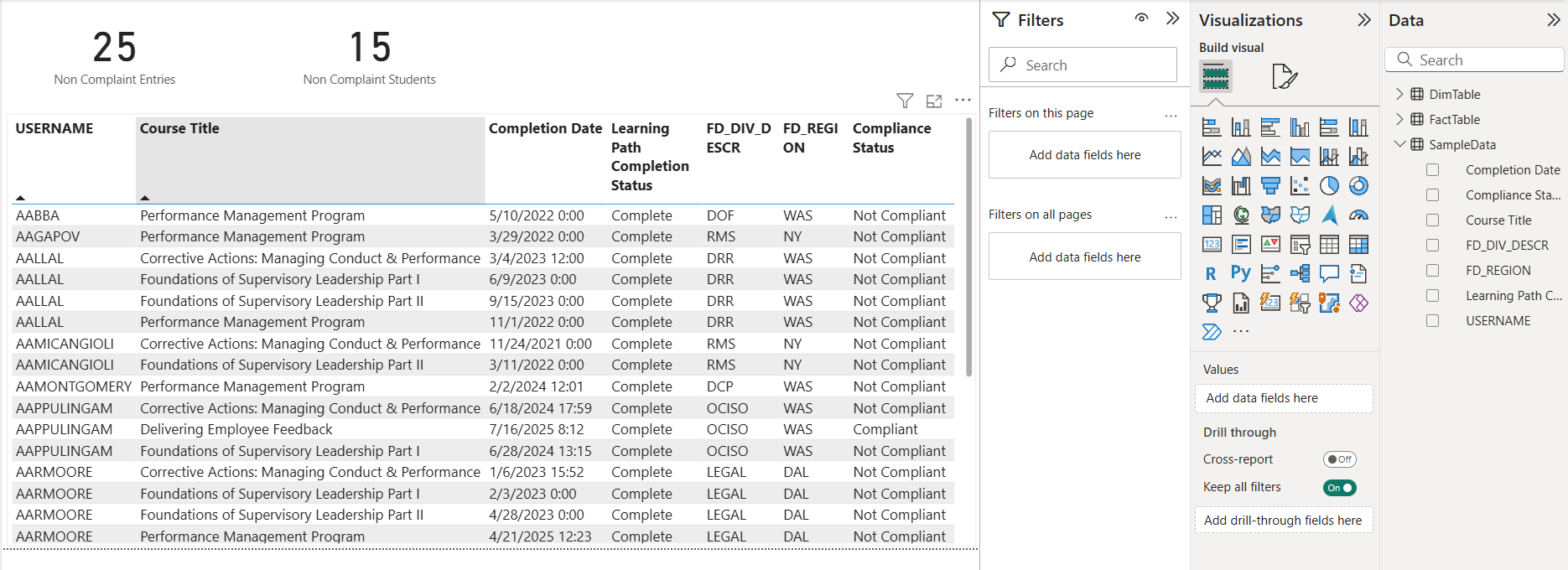Open focus mode for the table visual
This screenshot has height=570, width=1568.
click(934, 101)
